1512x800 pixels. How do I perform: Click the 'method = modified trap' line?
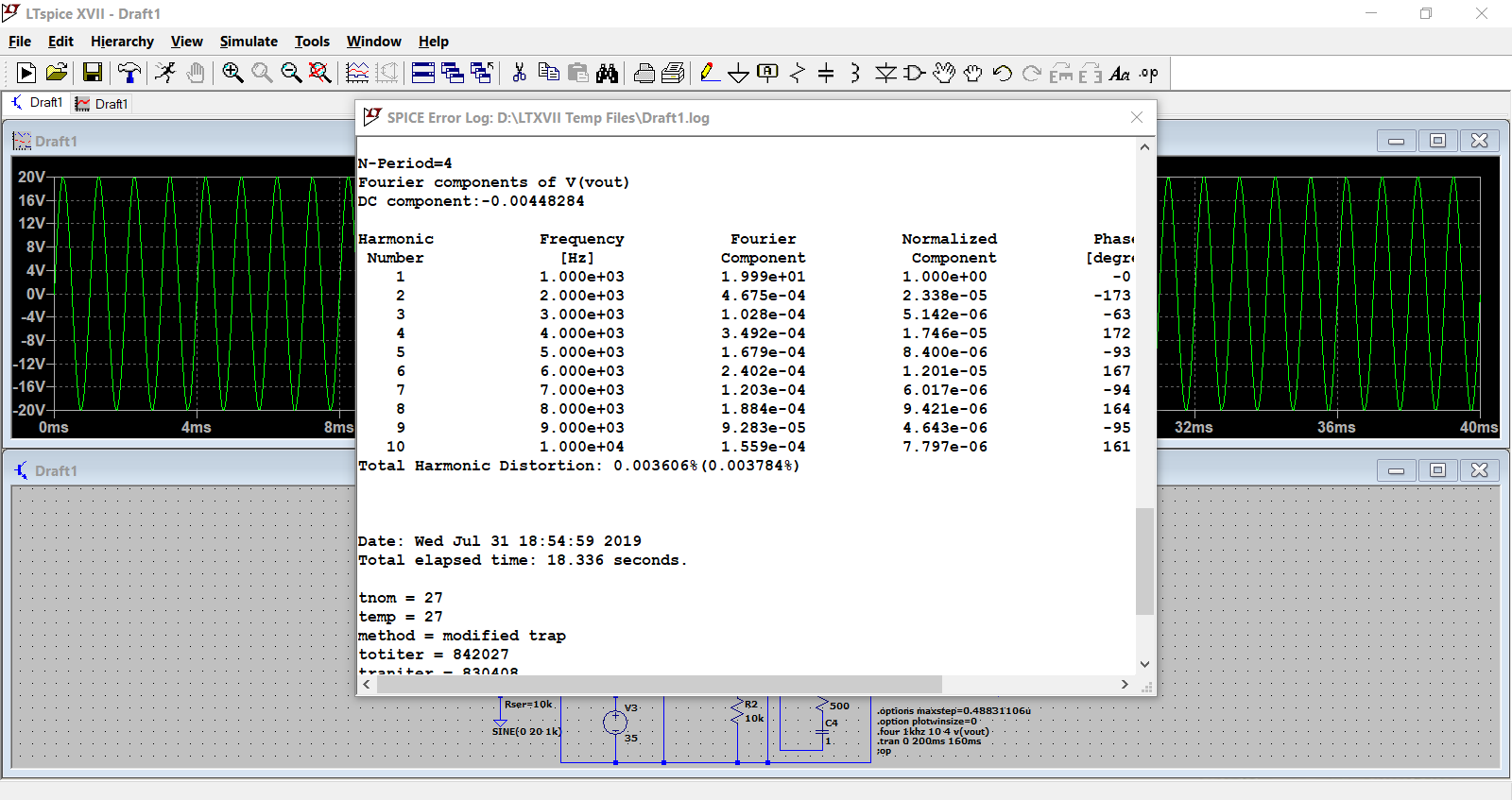[x=462, y=636]
